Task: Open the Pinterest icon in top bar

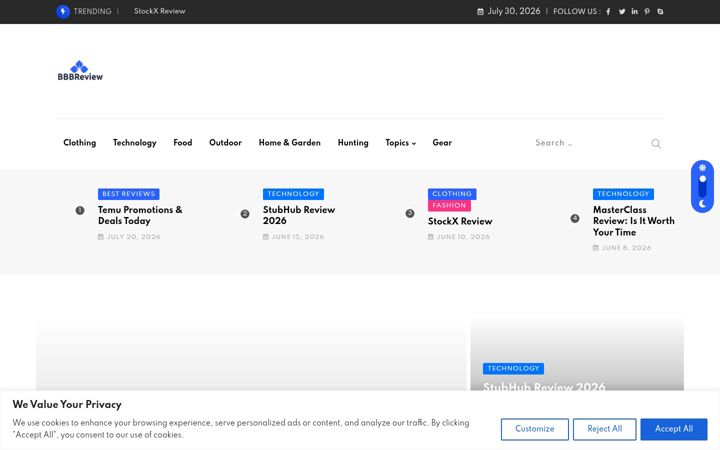Action: click(x=647, y=11)
